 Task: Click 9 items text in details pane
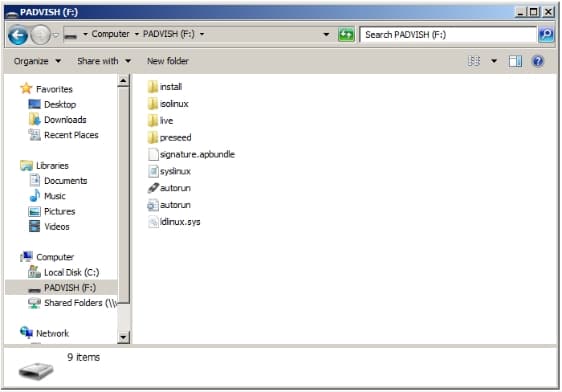click(x=84, y=357)
